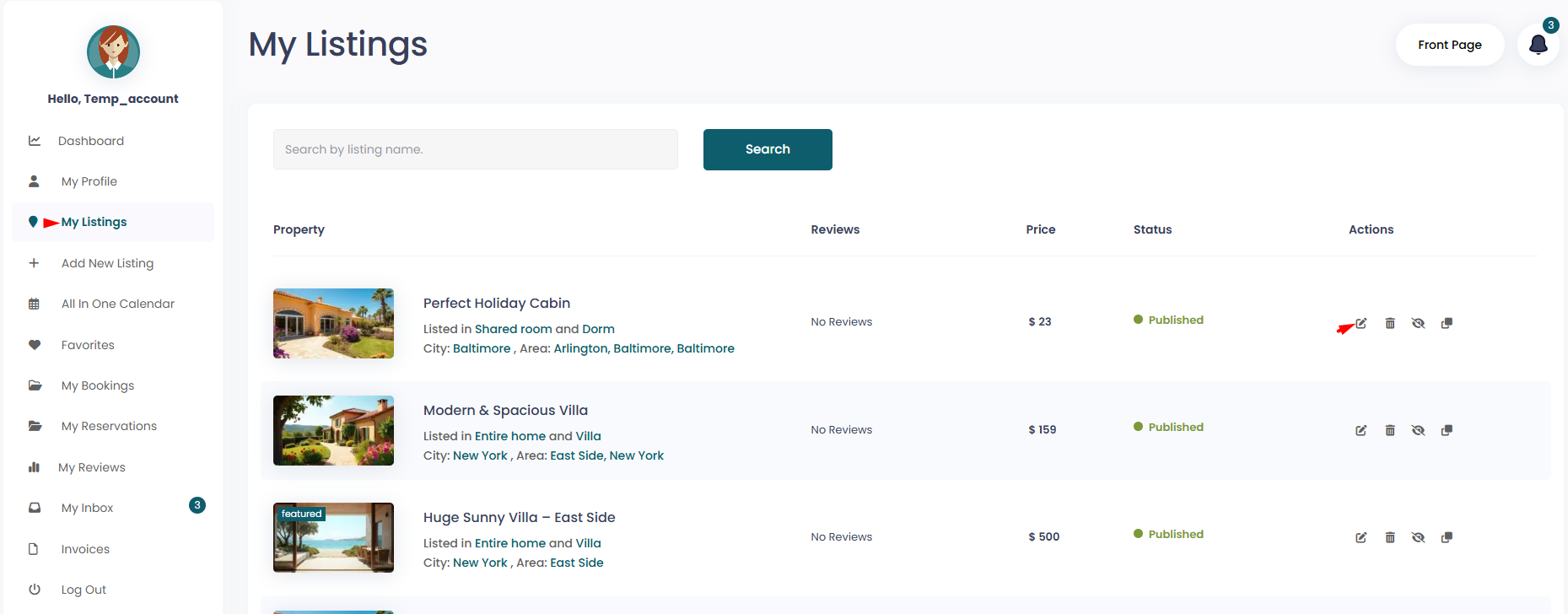Click the user profile avatar
Image resolution: width=1568 pixels, height=614 pixels.
113,51
